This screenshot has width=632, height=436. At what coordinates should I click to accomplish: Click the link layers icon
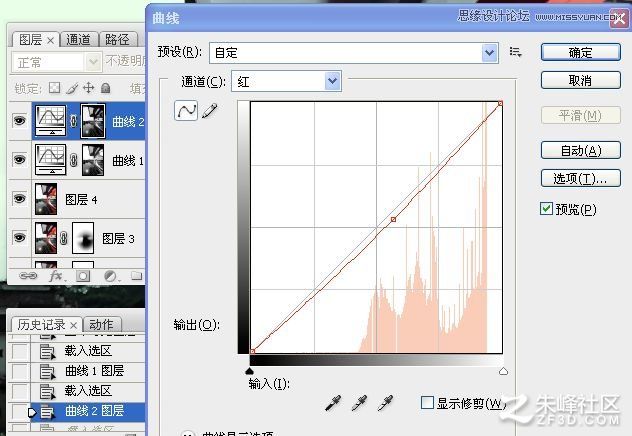pos(28,276)
